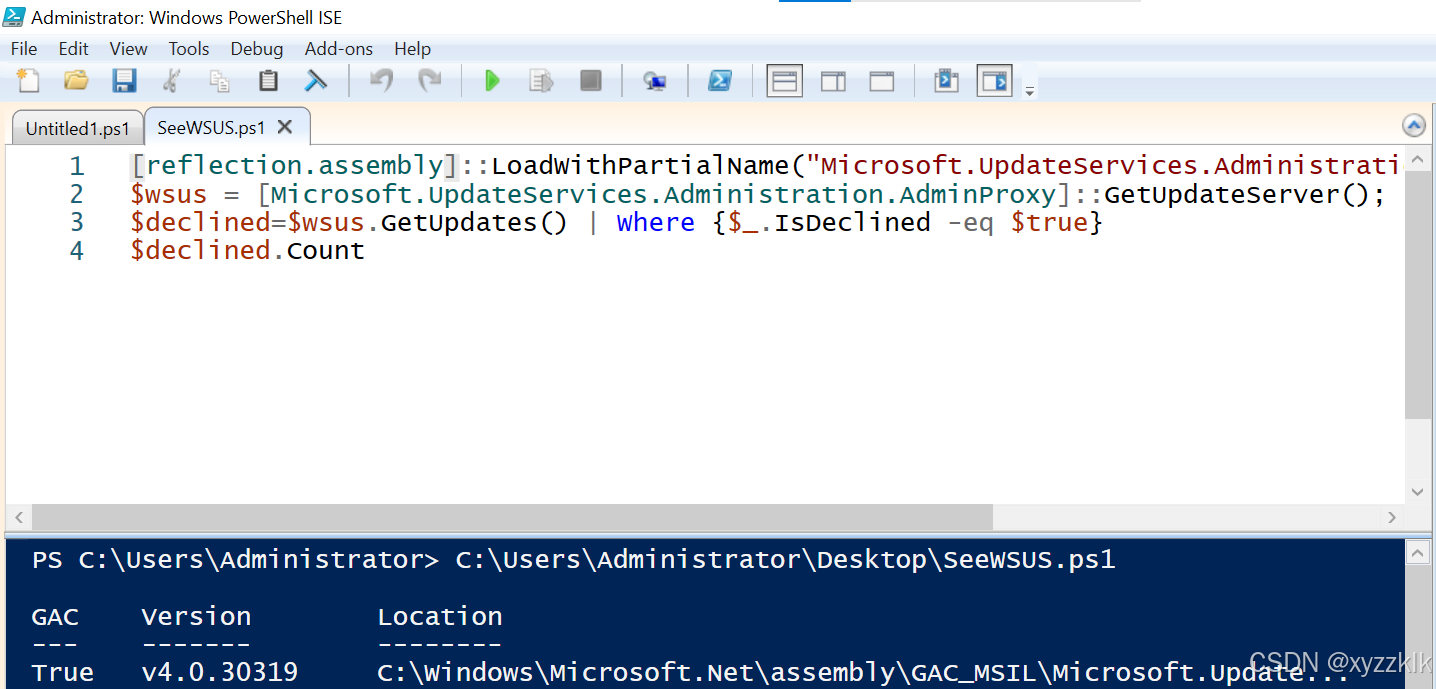Run selection toolbar icon

pyautogui.click(x=541, y=80)
